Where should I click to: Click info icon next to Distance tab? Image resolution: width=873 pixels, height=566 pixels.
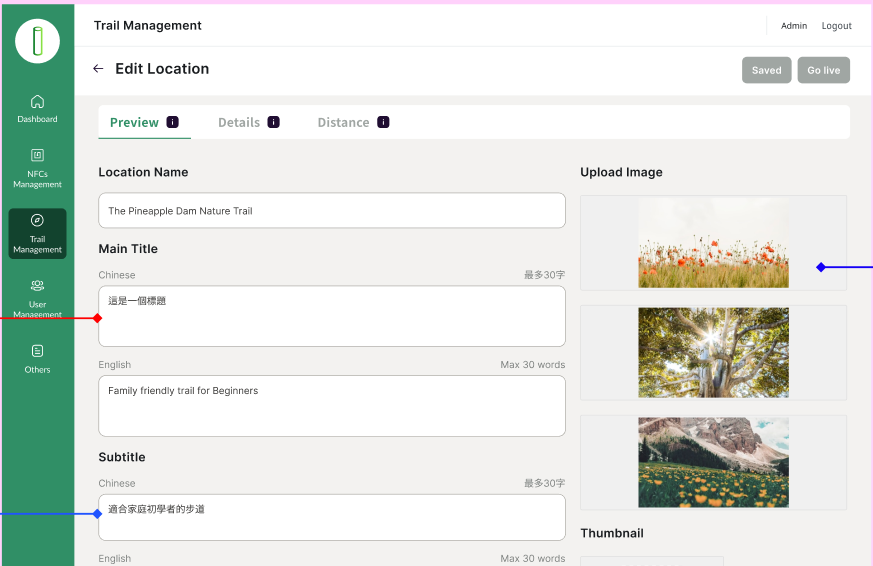(383, 122)
